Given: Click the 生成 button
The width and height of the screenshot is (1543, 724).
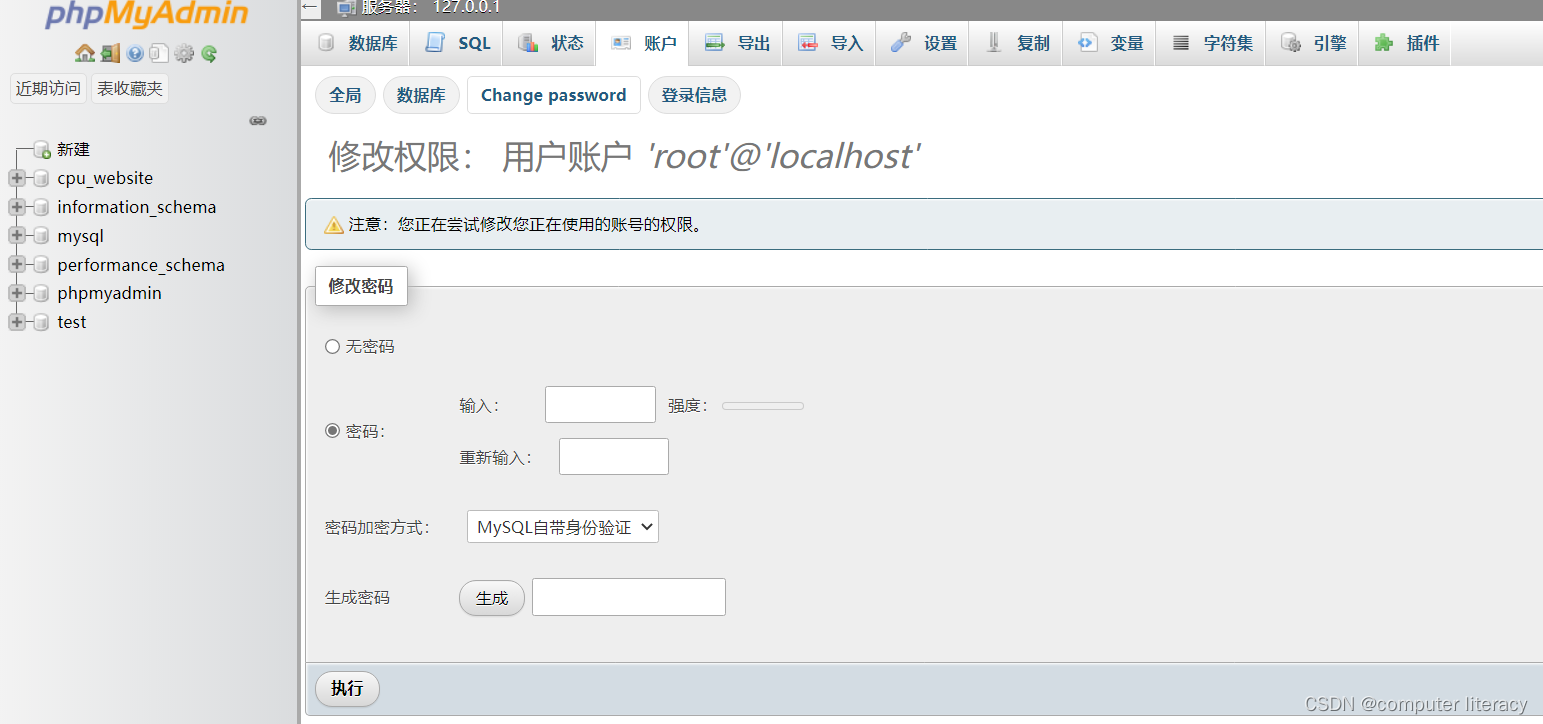Looking at the screenshot, I should pos(492,598).
